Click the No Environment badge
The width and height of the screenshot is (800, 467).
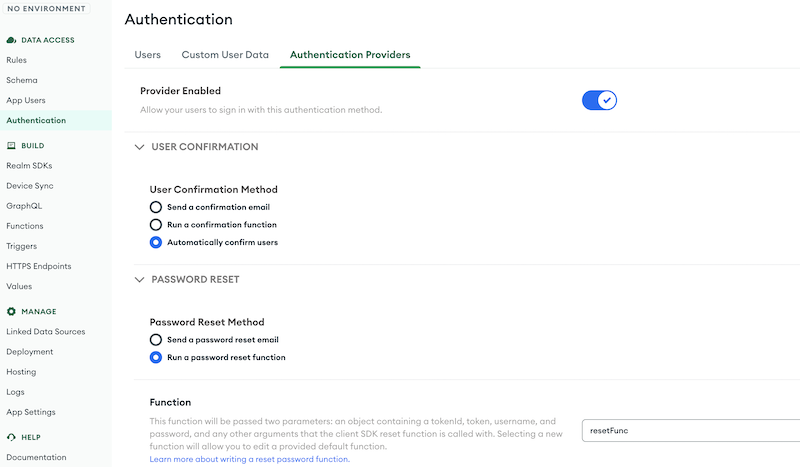(46, 8)
